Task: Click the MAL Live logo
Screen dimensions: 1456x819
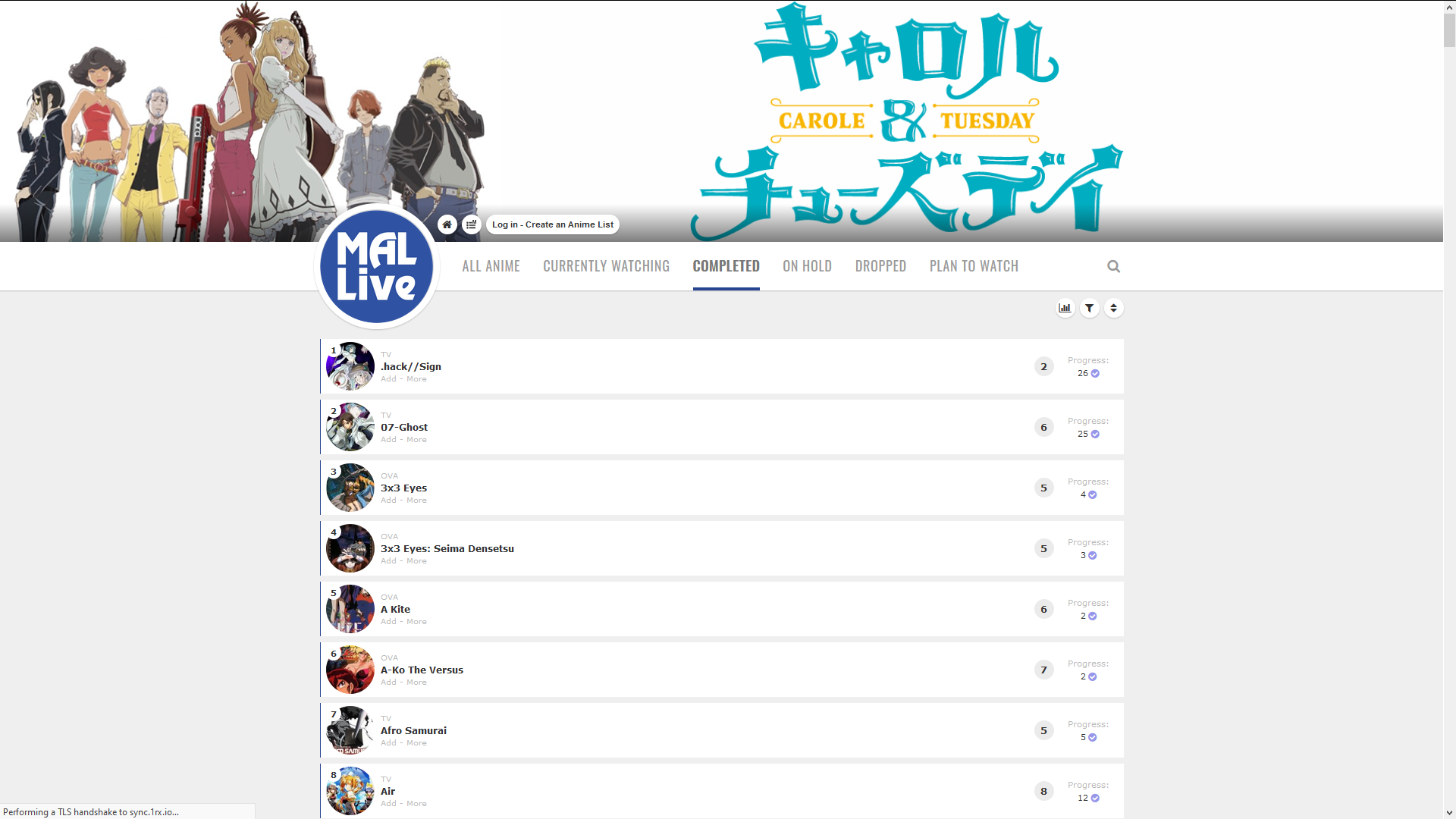Action: (x=376, y=267)
